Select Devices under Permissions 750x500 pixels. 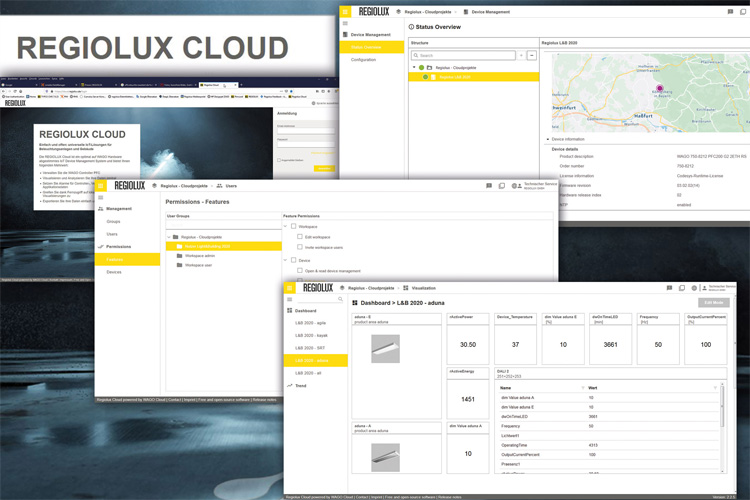pyautogui.click(x=114, y=272)
